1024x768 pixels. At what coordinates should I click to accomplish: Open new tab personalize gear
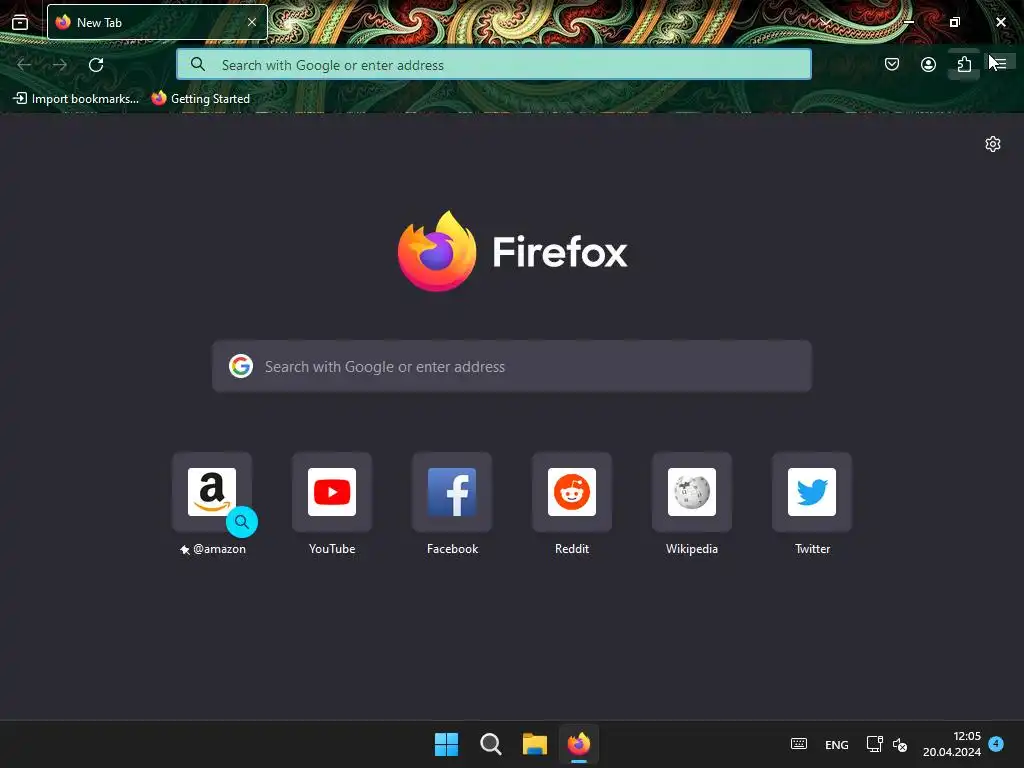point(993,144)
